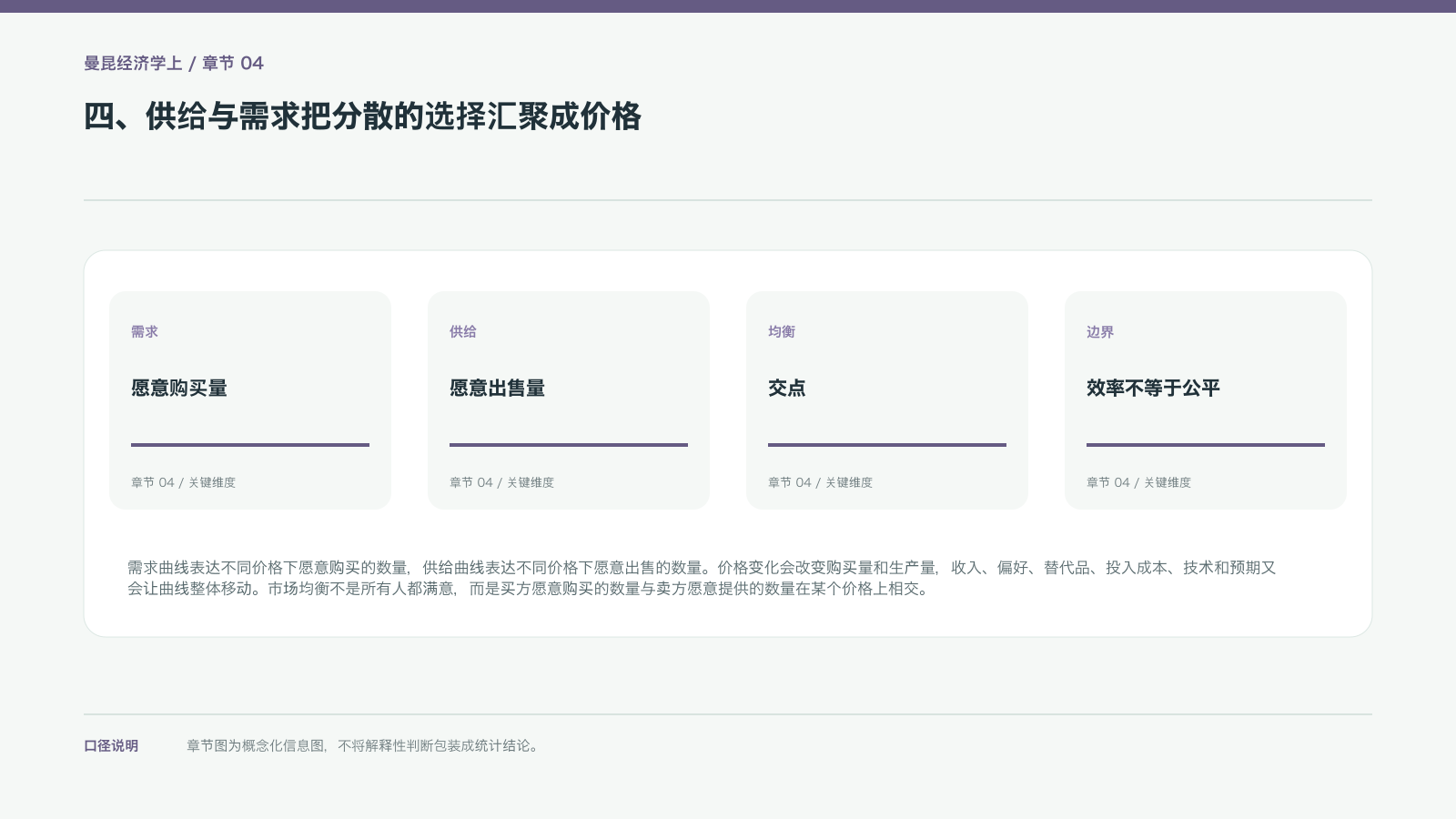
Task: Select the slide title 四、供给与需求把分散的选择汇聚成价格
Action: (x=362, y=116)
